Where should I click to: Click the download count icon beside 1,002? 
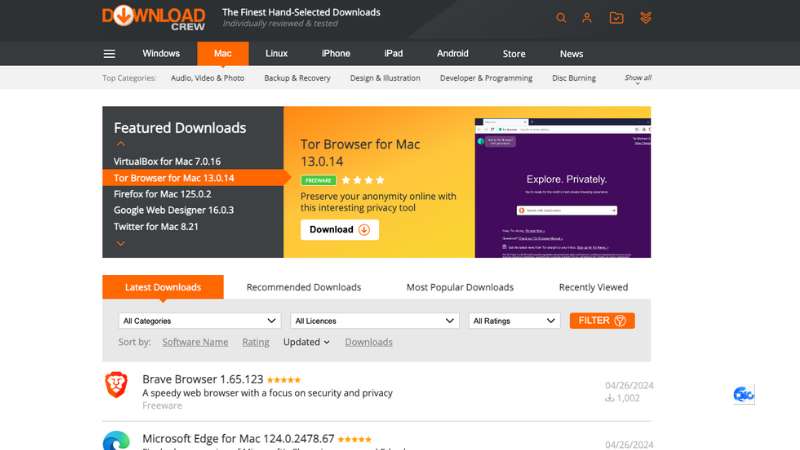609,398
